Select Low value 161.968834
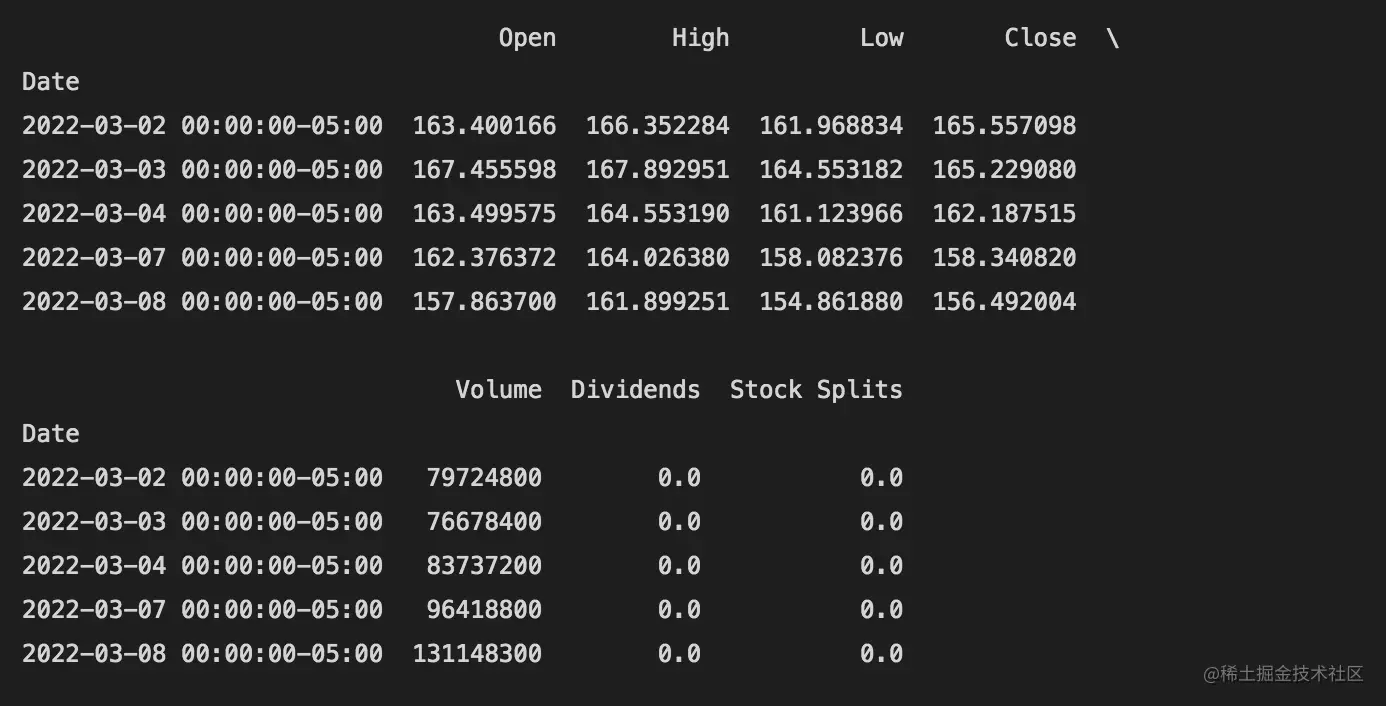 pyautogui.click(x=831, y=126)
